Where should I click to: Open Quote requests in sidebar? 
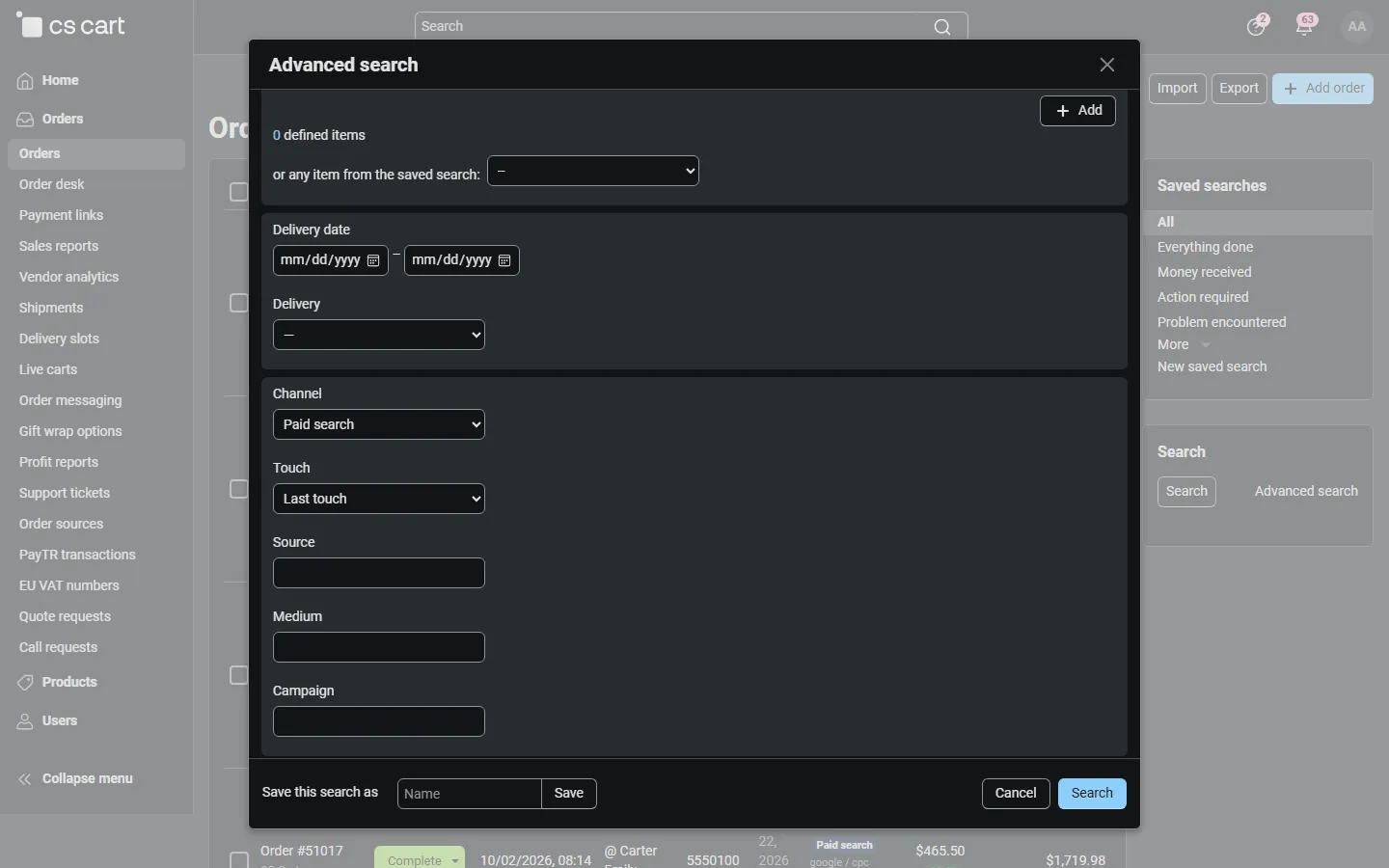pos(65,616)
